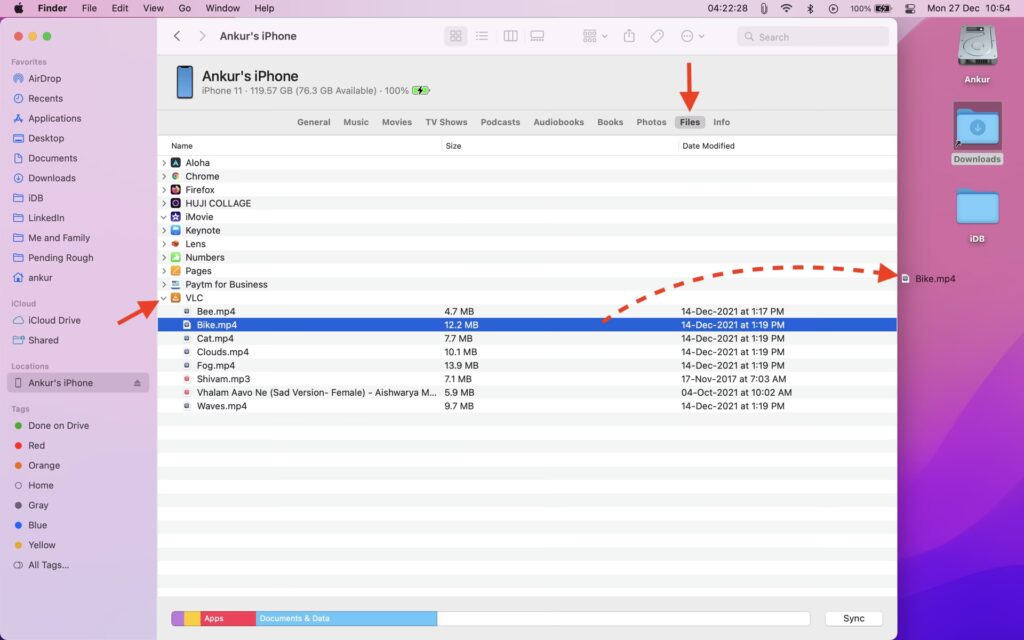Switch to icon view in Finder toolbar
The height and width of the screenshot is (640, 1024).
pyautogui.click(x=456, y=36)
